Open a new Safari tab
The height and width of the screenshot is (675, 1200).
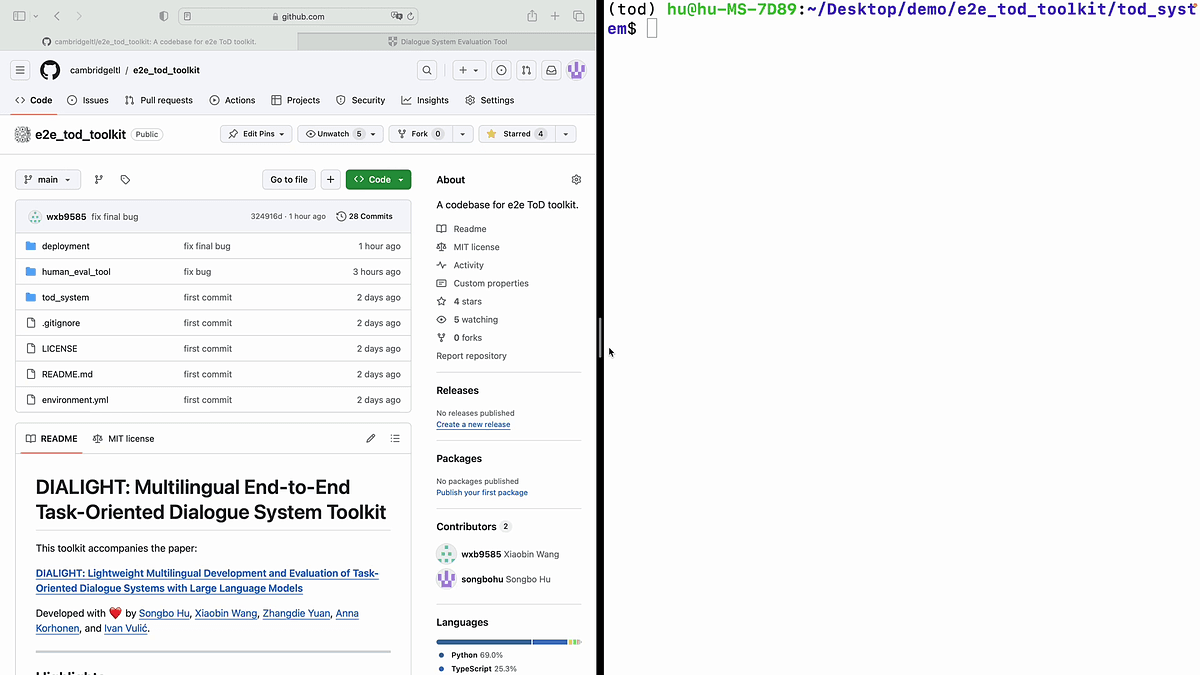click(x=555, y=16)
